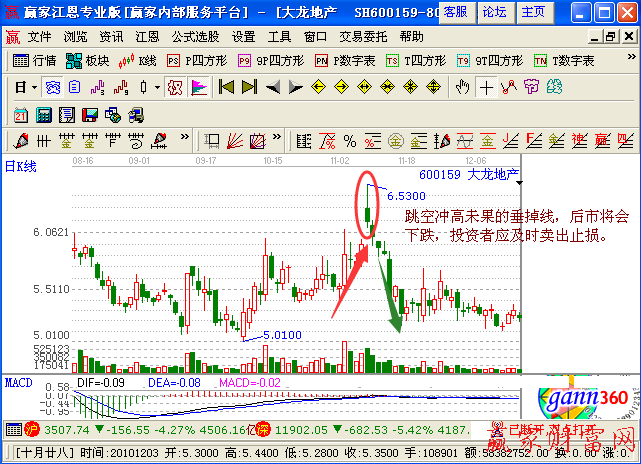Click the red F angle-lines icon
Screen dimensions: 641x464
pyautogui.click(x=533, y=141)
